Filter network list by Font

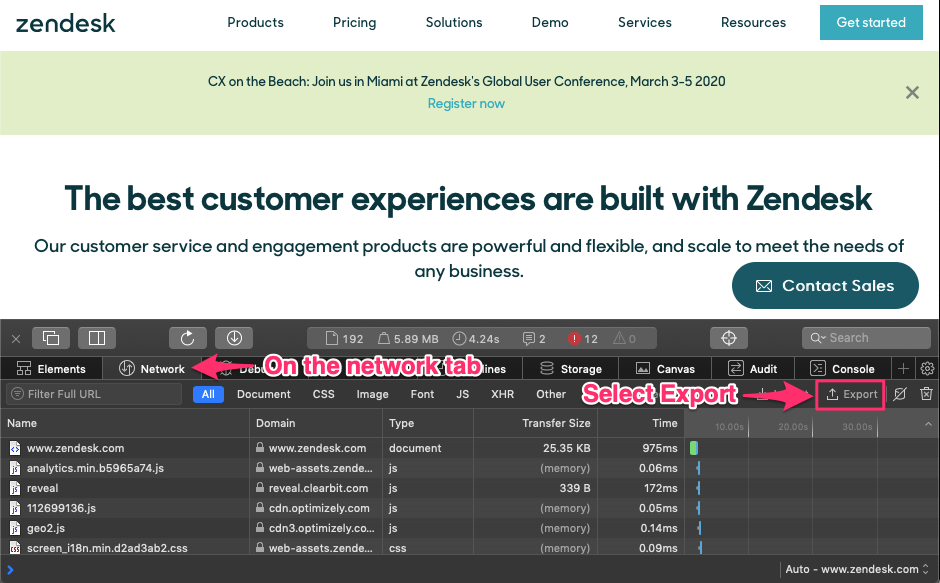(422, 394)
